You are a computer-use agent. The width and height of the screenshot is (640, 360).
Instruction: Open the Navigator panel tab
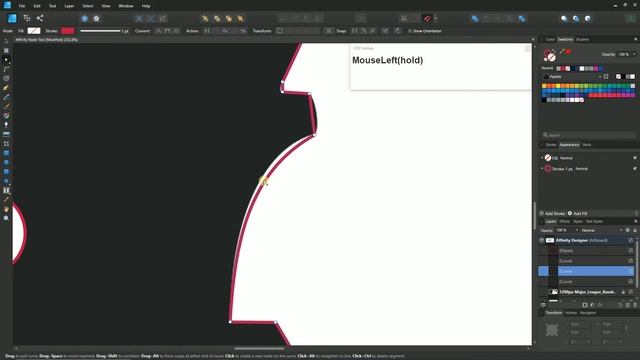588,313
